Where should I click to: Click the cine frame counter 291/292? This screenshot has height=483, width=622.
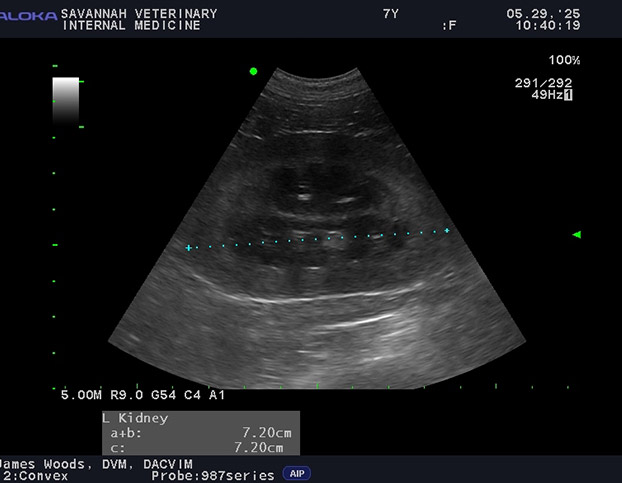pyautogui.click(x=543, y=83)
